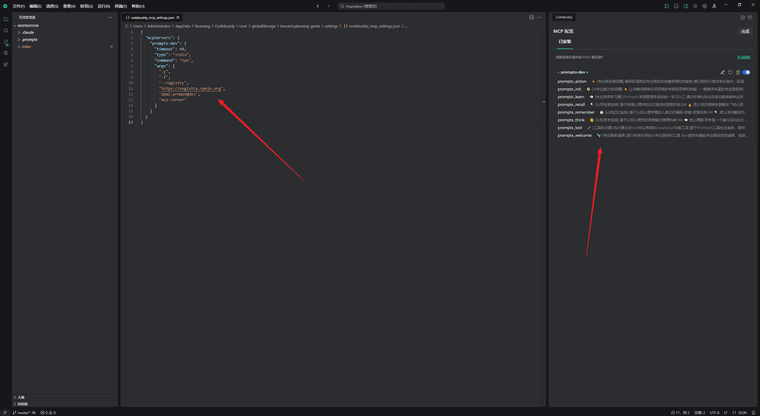
Task: Disable the promptx-dev server switch
Action: tap(746, 72)
